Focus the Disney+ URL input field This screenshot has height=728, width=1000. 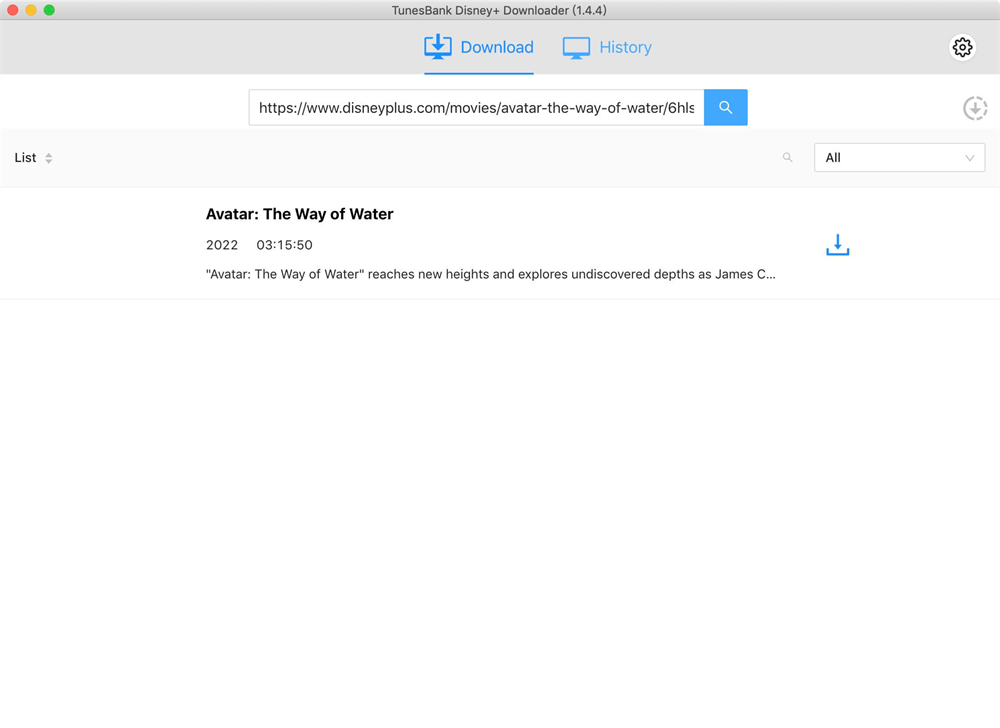click(476, 107)
